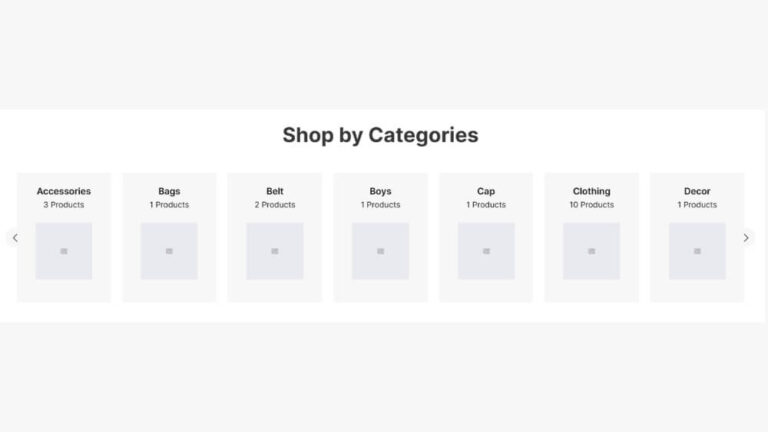Open the Cap category title
Viewport: 768px width, 432px height.
click(x=486, y=191)
